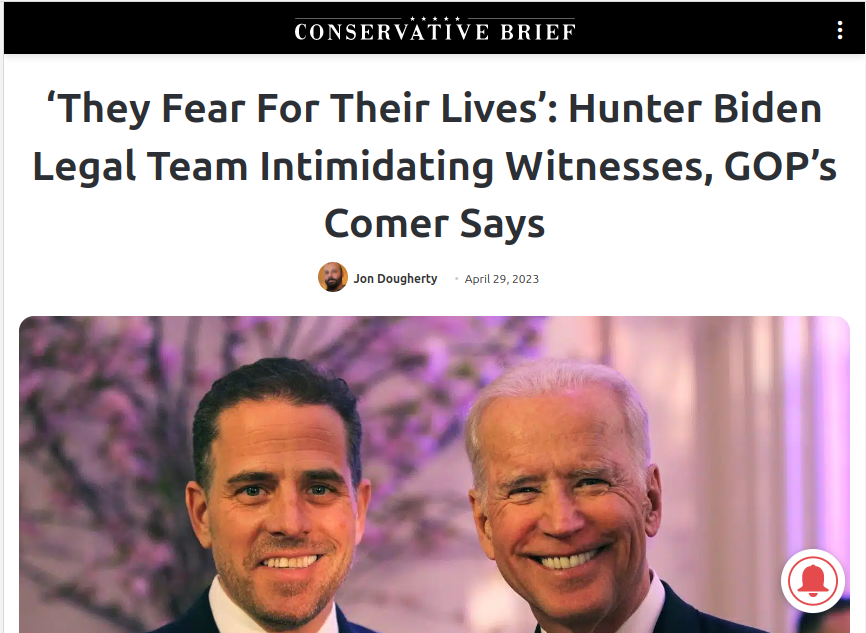This screenshot has width=866, height=633.
Task: Click the 'They Fear For Their Lives' headline line
Action: pyautogui.click(x=435, y=108)
